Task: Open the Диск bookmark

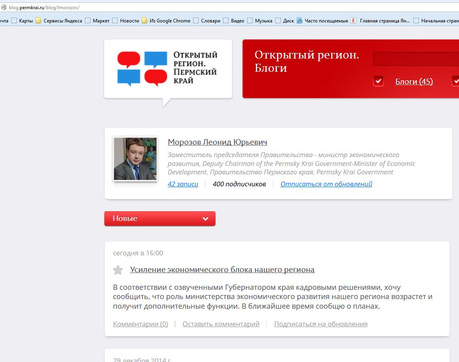Action: 285,21
